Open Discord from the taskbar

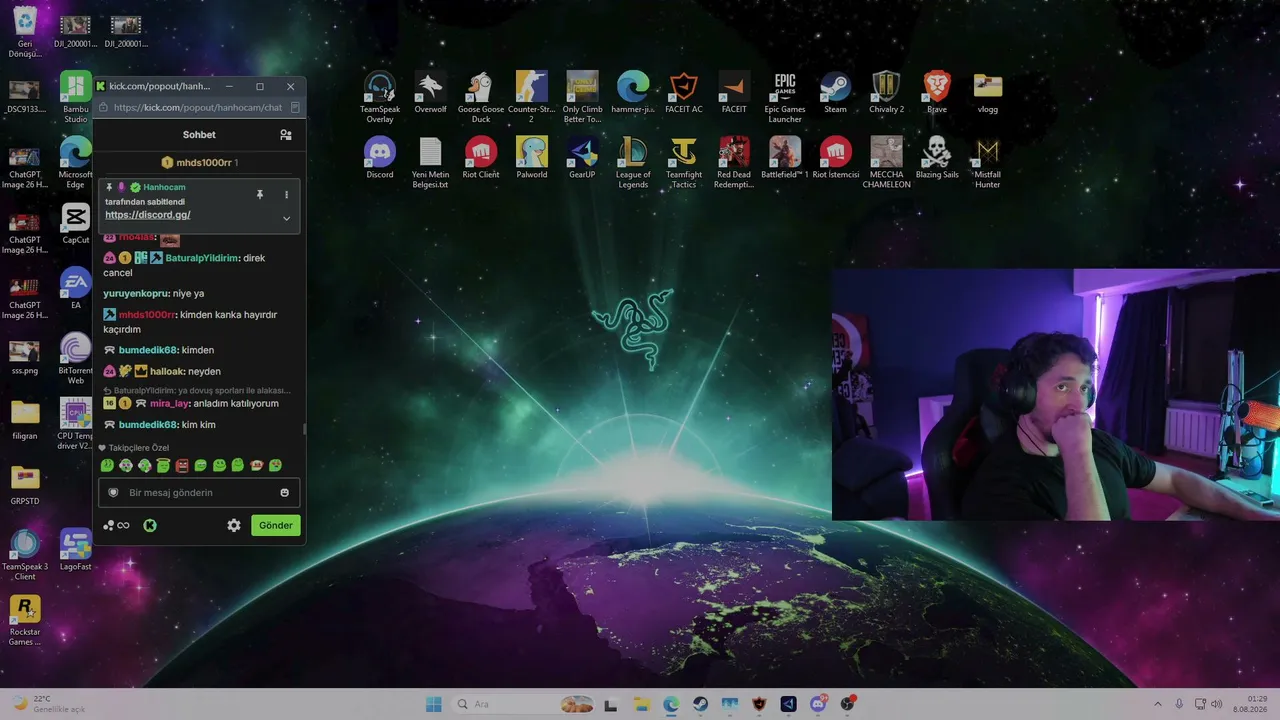(x=818, y=704)
